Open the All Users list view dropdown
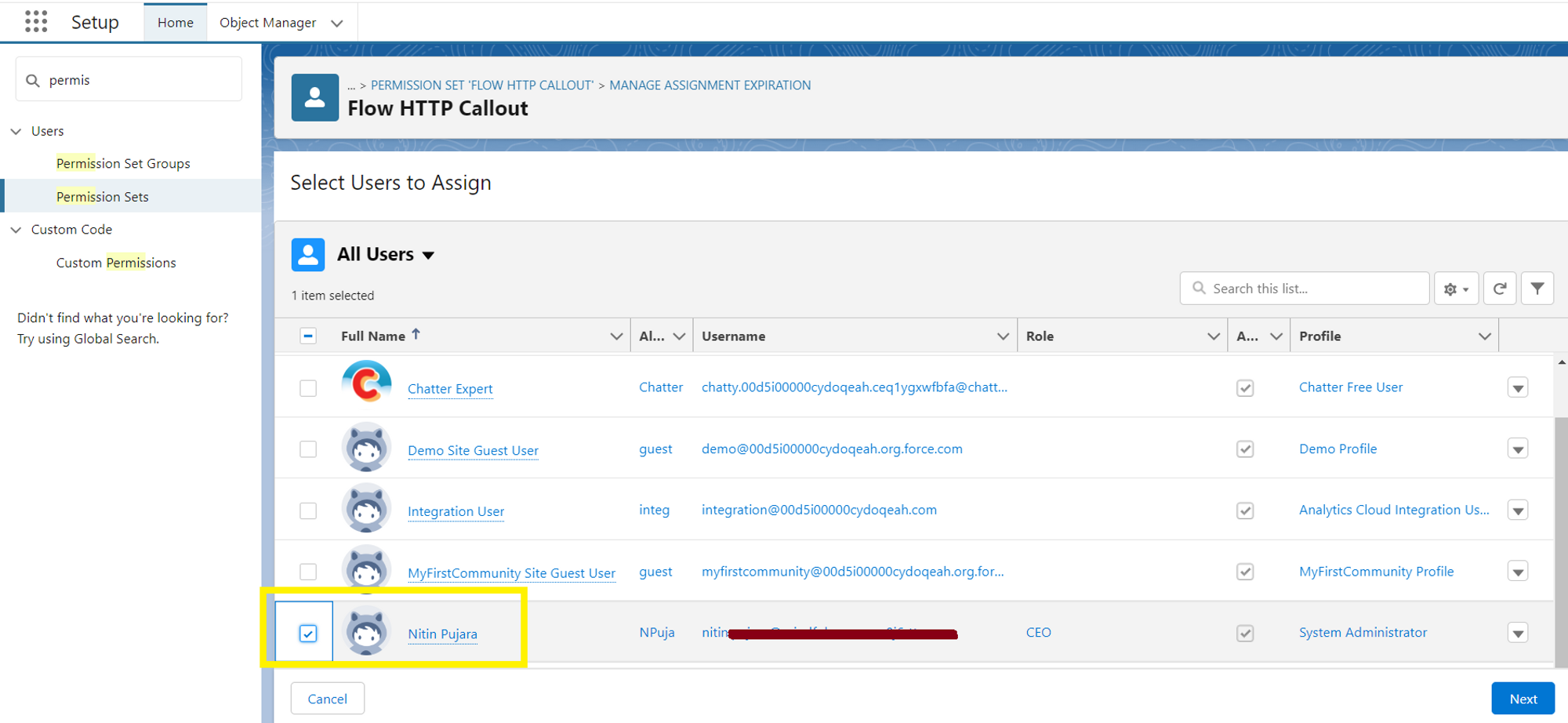The image size is (1568, 723). 428,254
